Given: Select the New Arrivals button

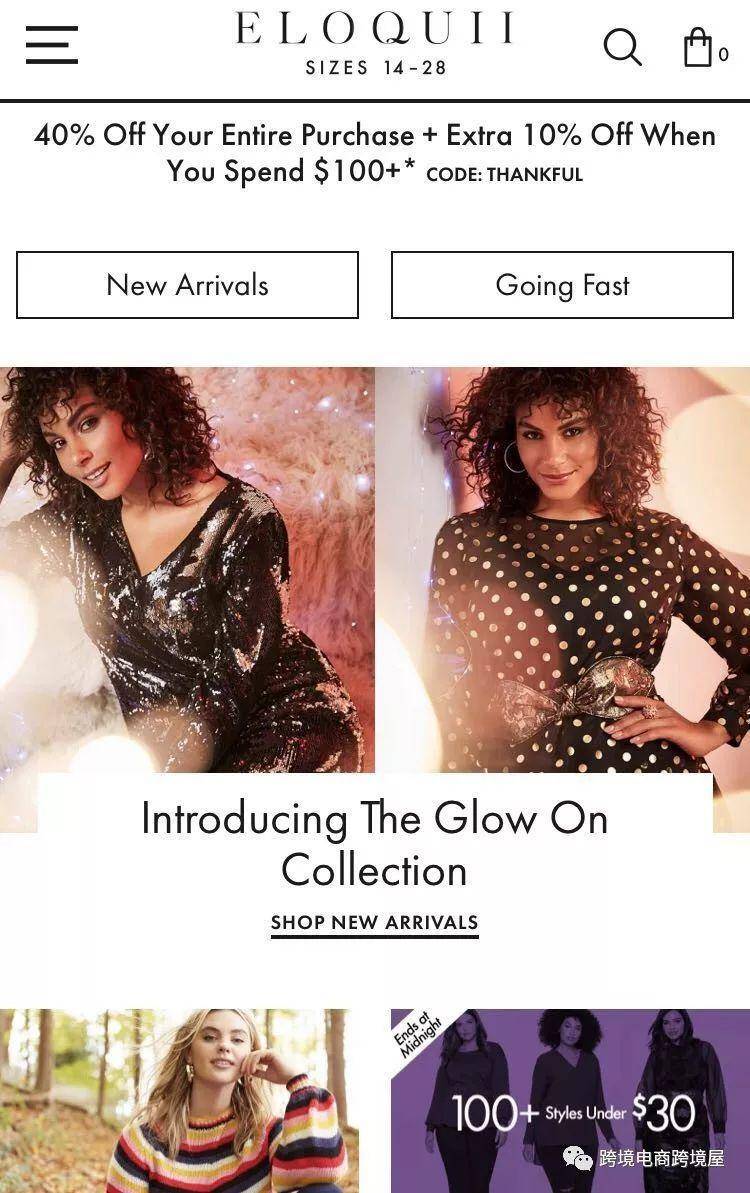Looking at the screenshot, I should pyautogui.click(x=187, y=285).
